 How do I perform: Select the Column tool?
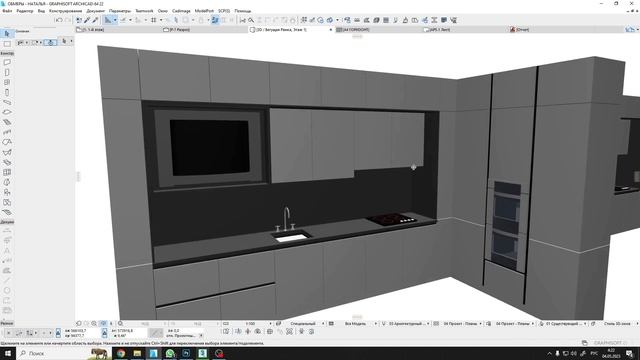tap(7, 92)
